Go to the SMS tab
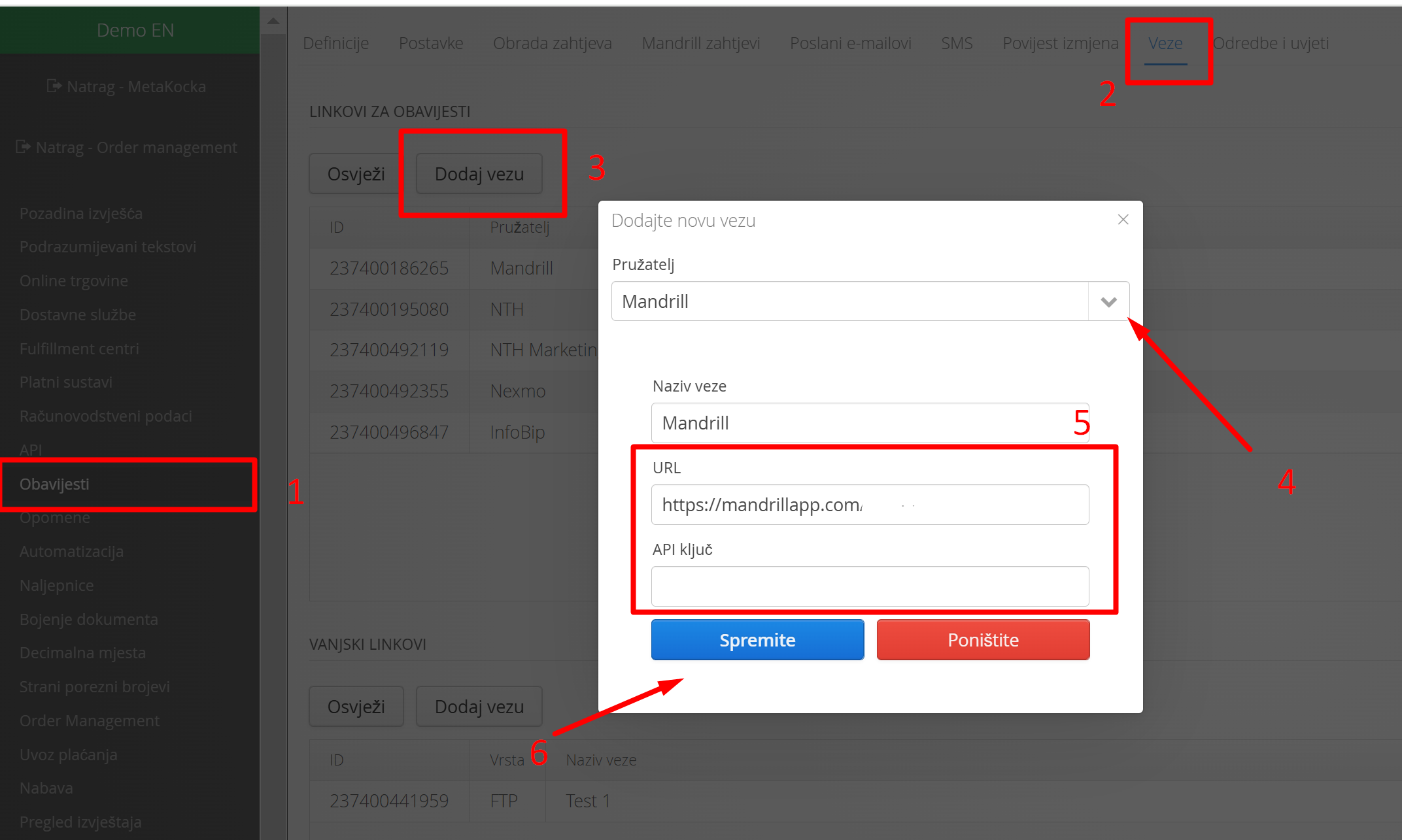Screen dimensions: 1402x840 pyautogui.click(x=956, y=43)
